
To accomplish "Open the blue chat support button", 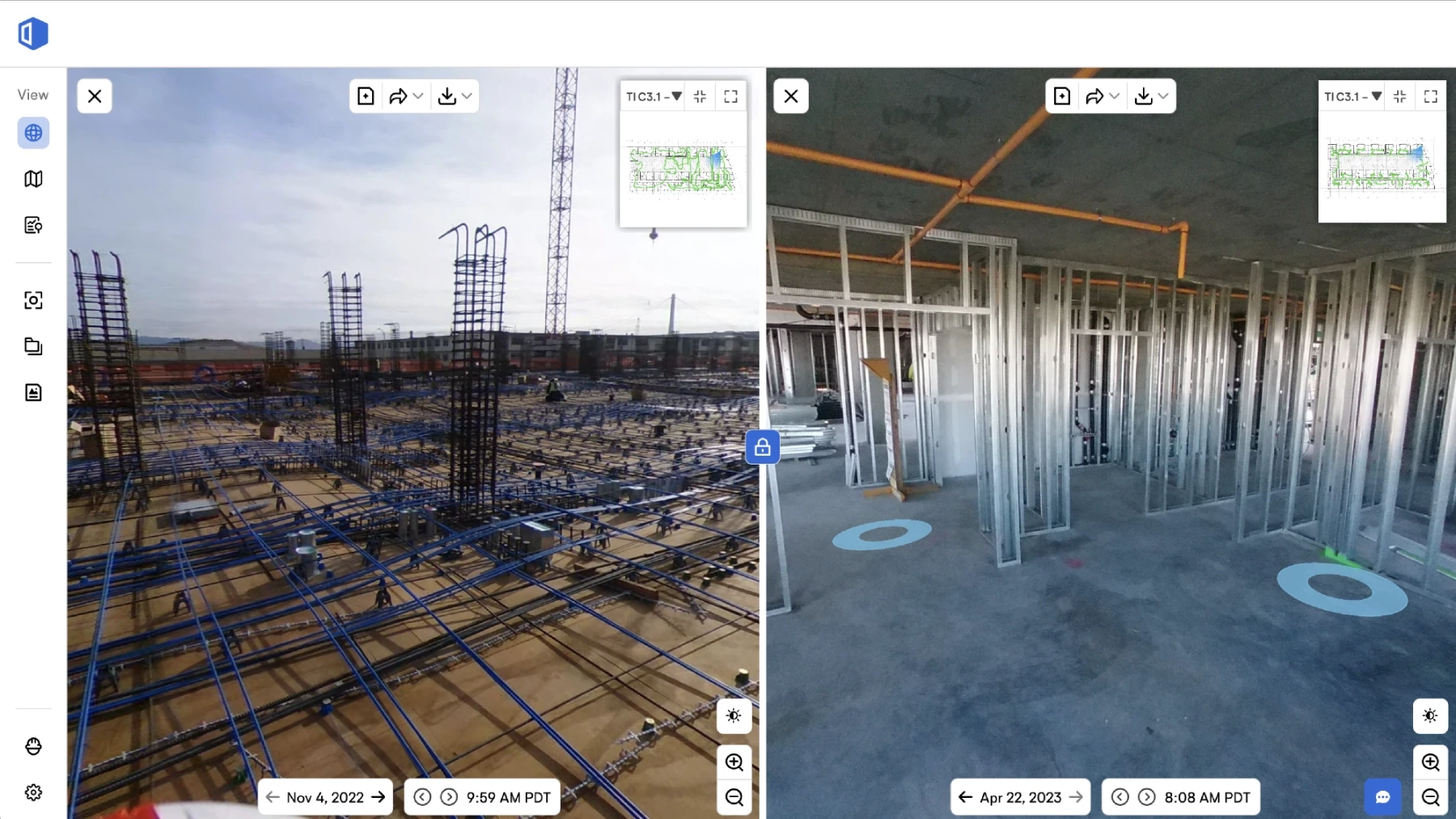I will (x=1382, y=797).
